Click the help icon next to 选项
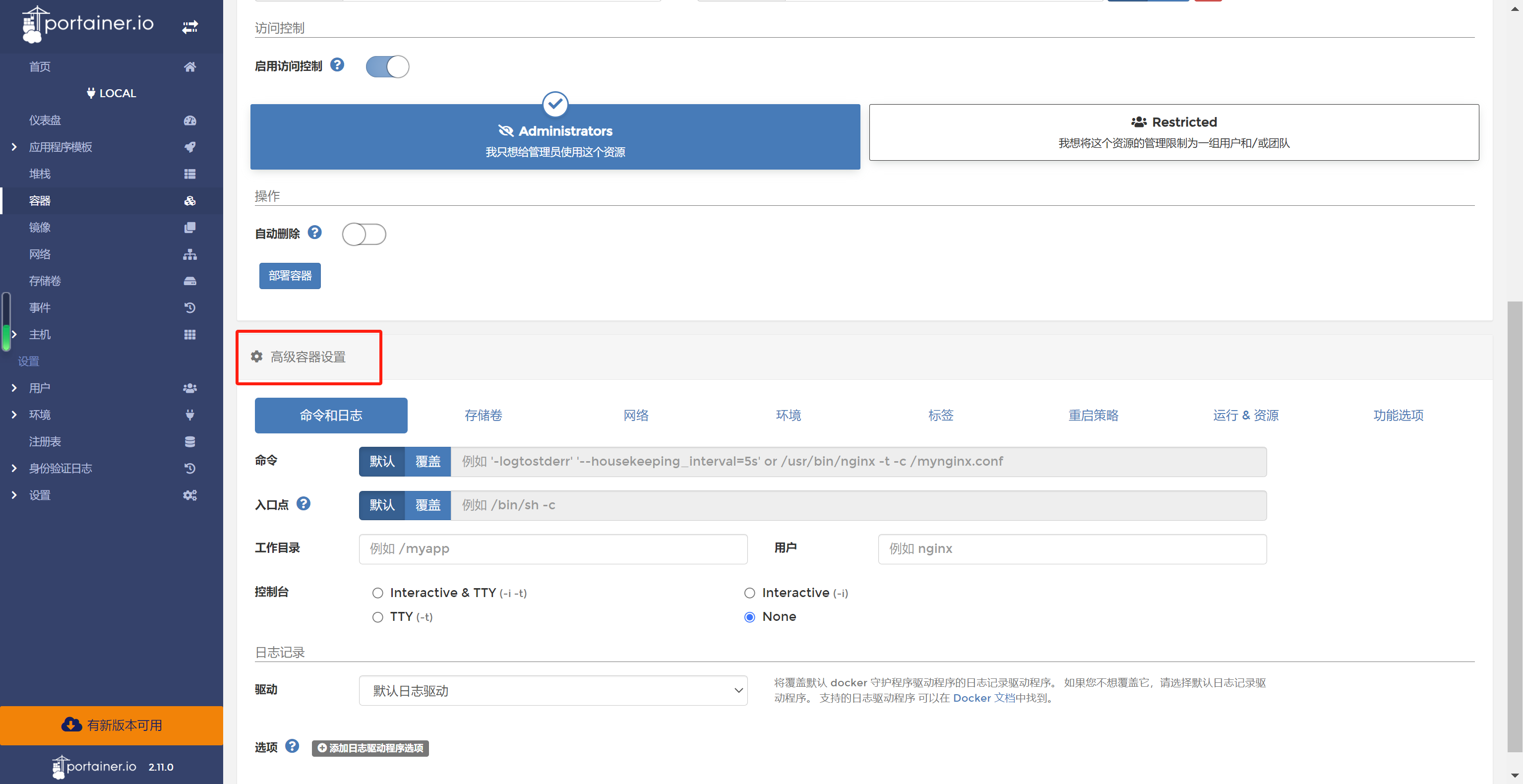Screen dimensions: 1523x784 [292, 746]
